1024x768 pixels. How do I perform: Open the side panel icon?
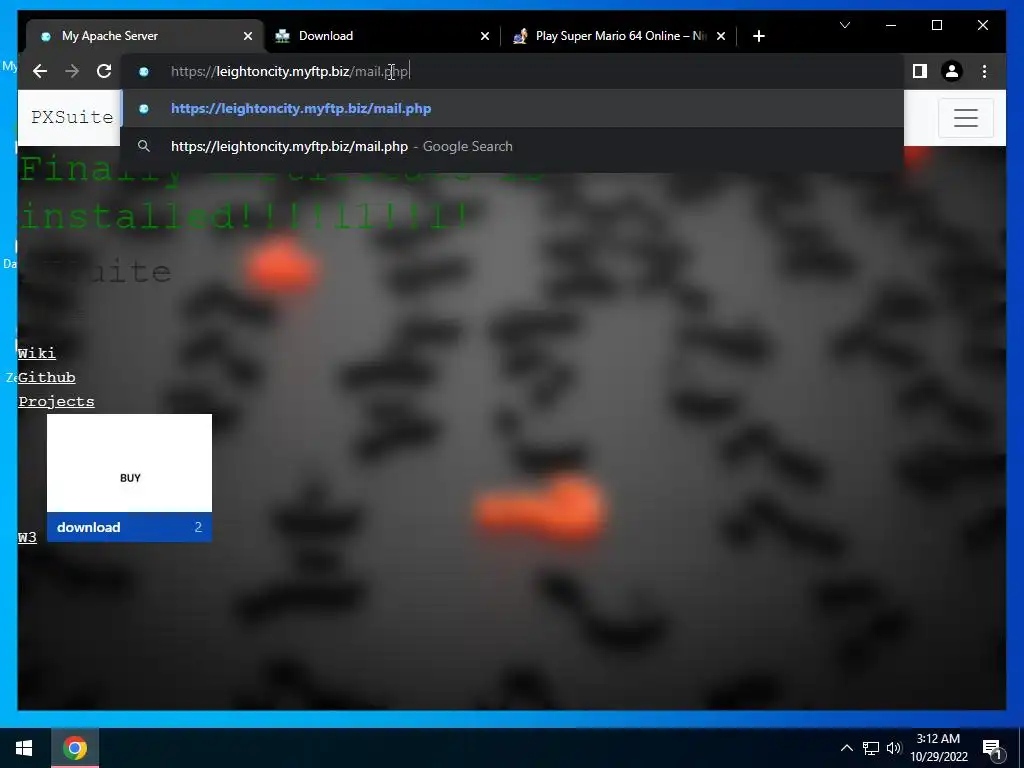(x=920, y=71)
